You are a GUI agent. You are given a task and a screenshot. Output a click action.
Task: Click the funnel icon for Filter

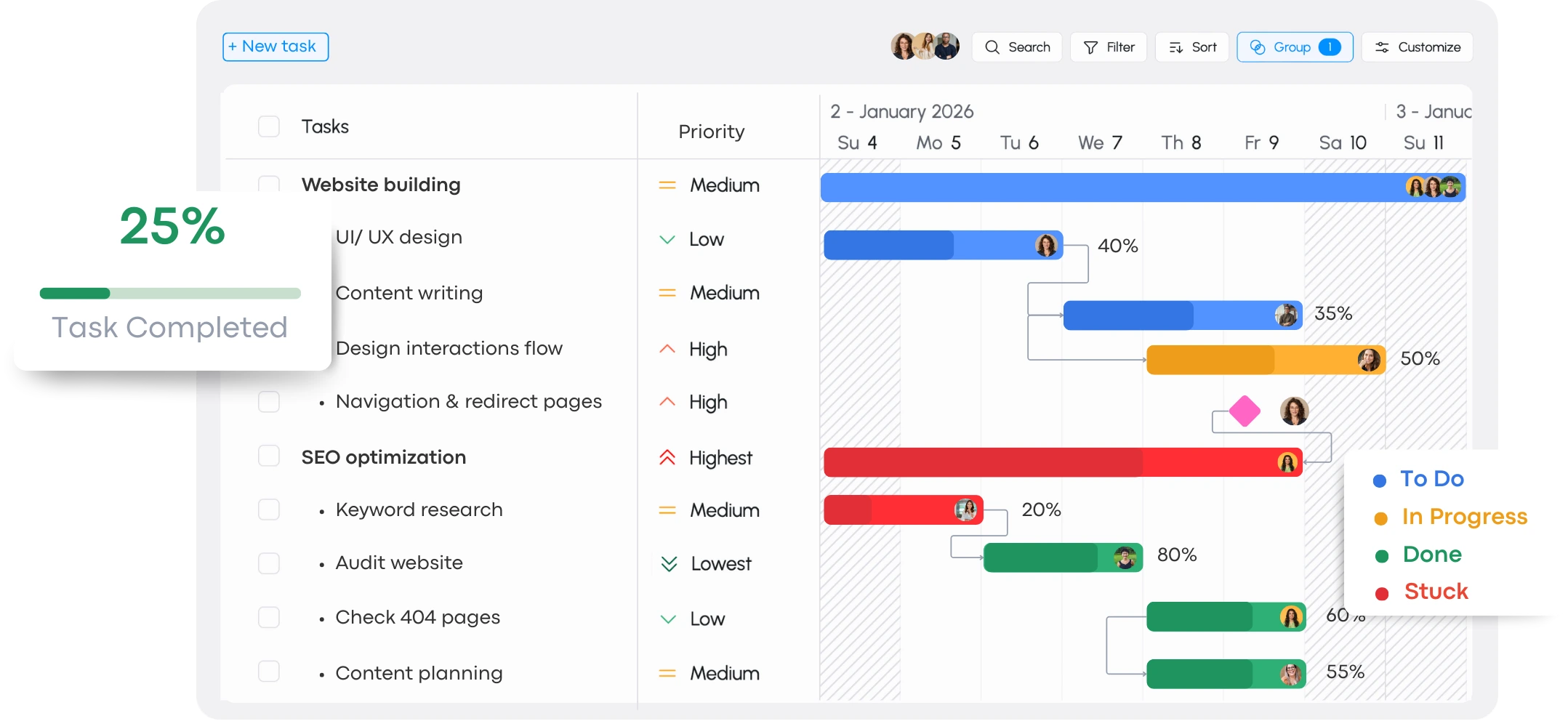(1090, 47)
